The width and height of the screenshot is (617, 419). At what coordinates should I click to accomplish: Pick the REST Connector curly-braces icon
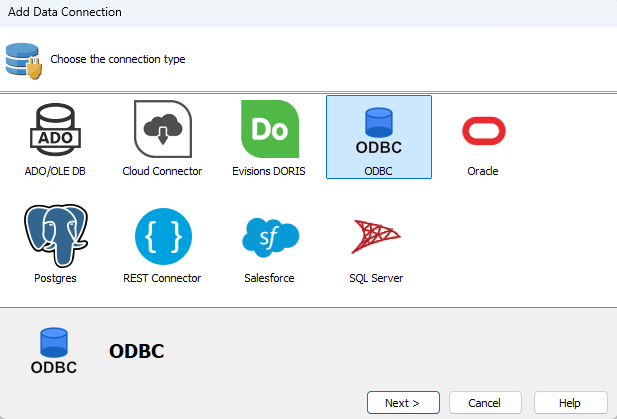pos(162,236)
